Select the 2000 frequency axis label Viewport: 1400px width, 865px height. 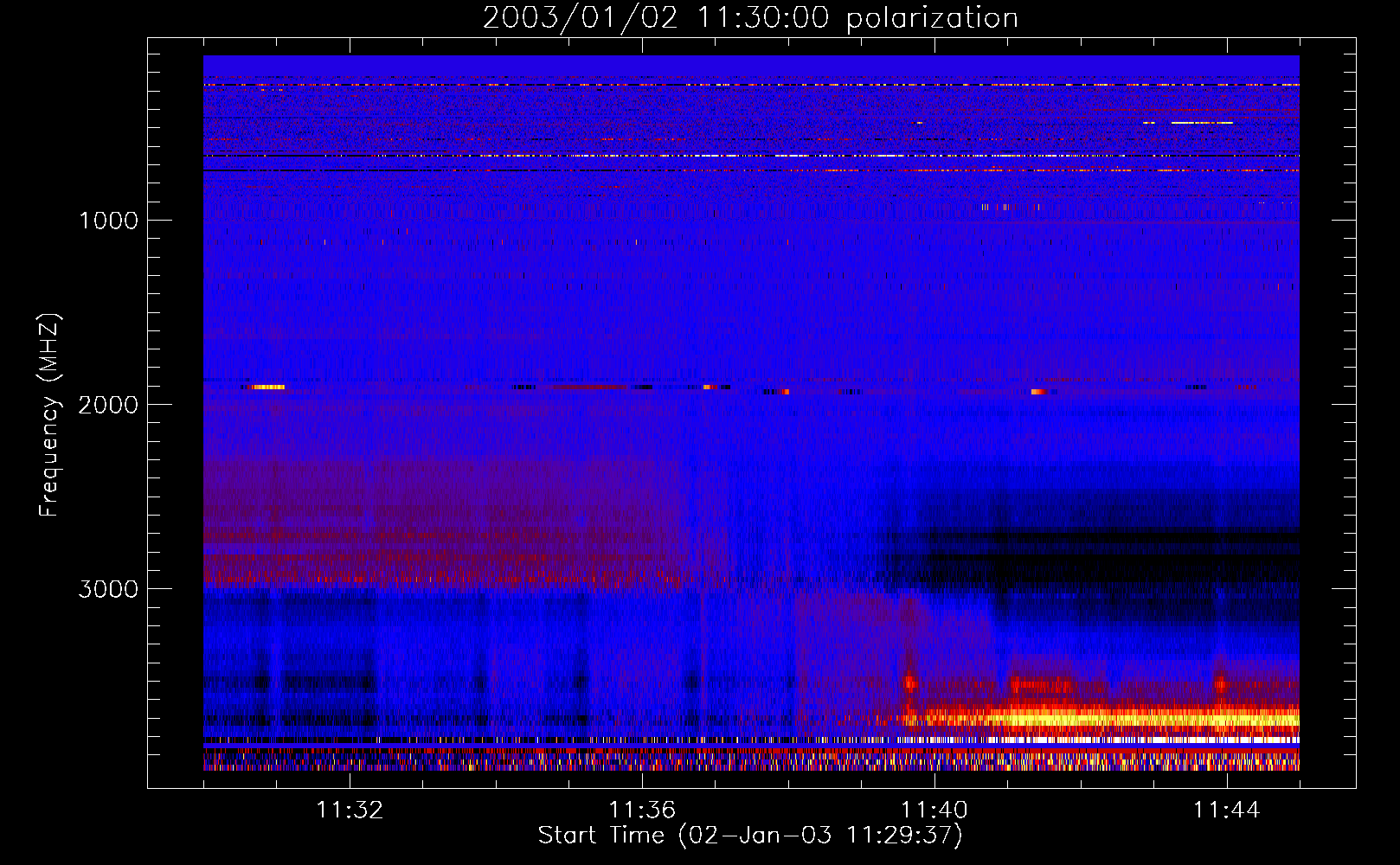click(x=108, y=405)
